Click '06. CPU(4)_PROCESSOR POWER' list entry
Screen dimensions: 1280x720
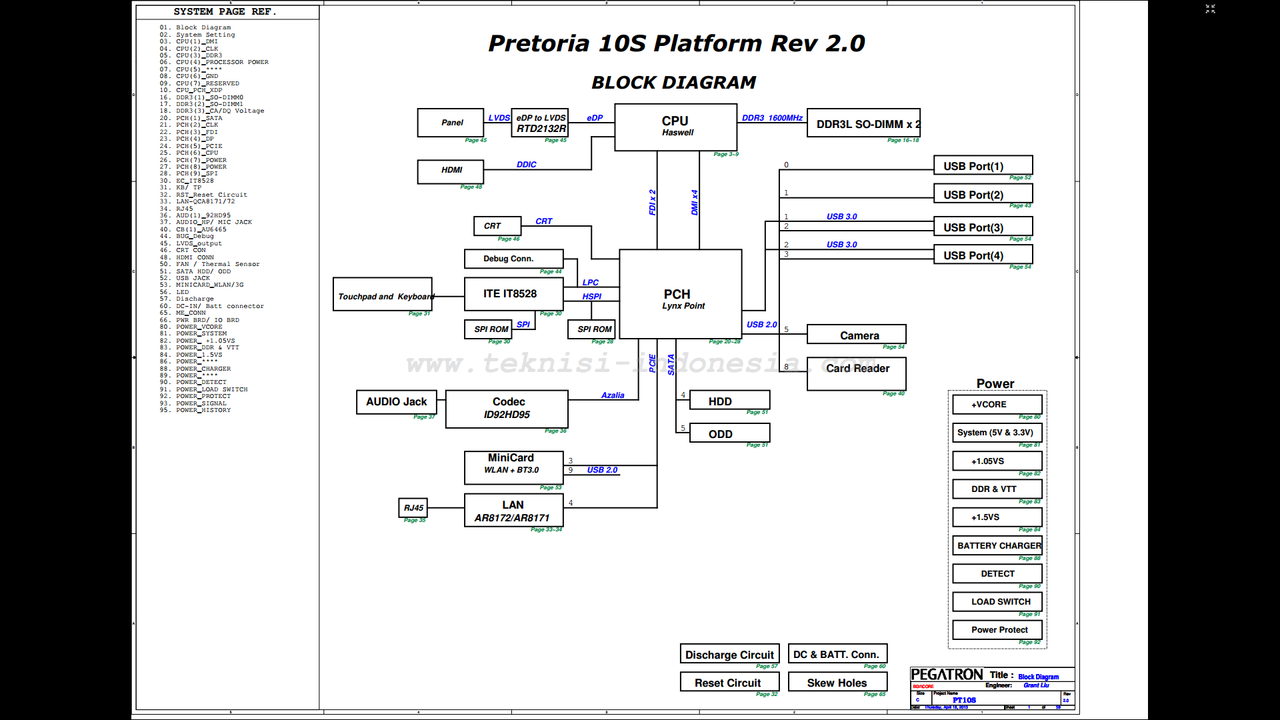coord(214,62)
